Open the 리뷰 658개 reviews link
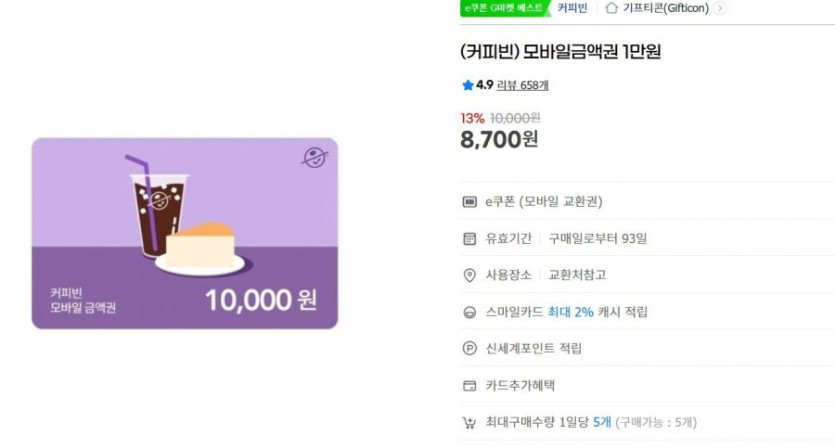 click(x=522, y=85)
